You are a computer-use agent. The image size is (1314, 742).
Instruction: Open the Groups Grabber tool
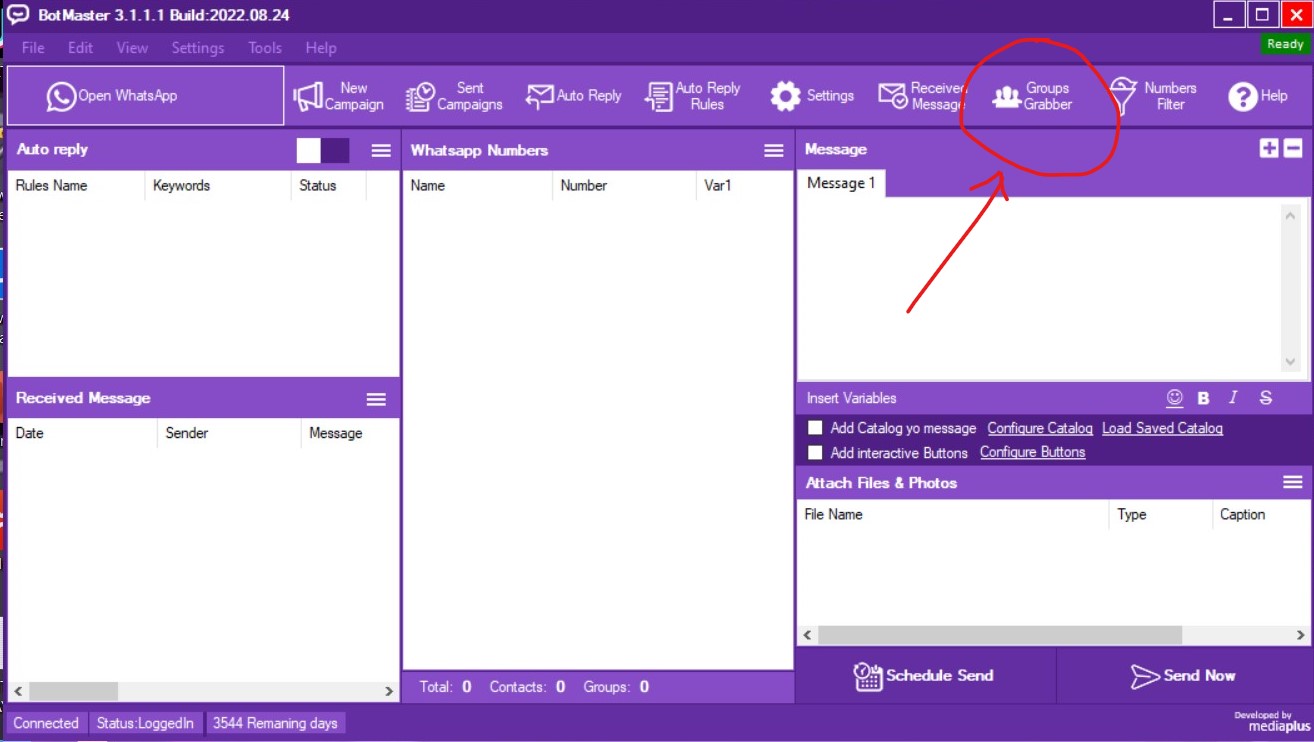pos(1032,96)
